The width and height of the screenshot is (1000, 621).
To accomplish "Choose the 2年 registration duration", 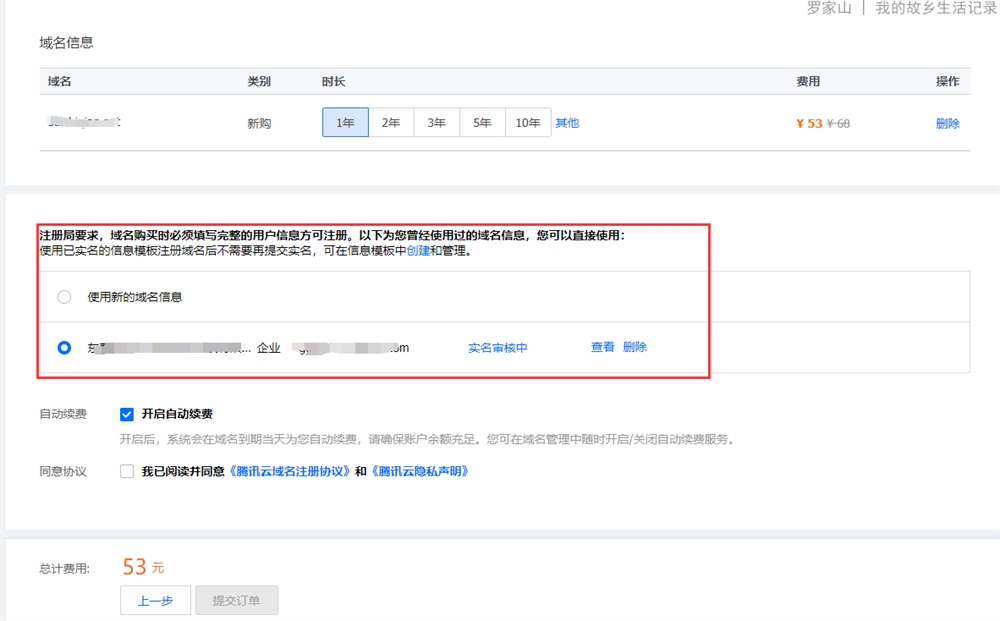I will click(391, 123).
